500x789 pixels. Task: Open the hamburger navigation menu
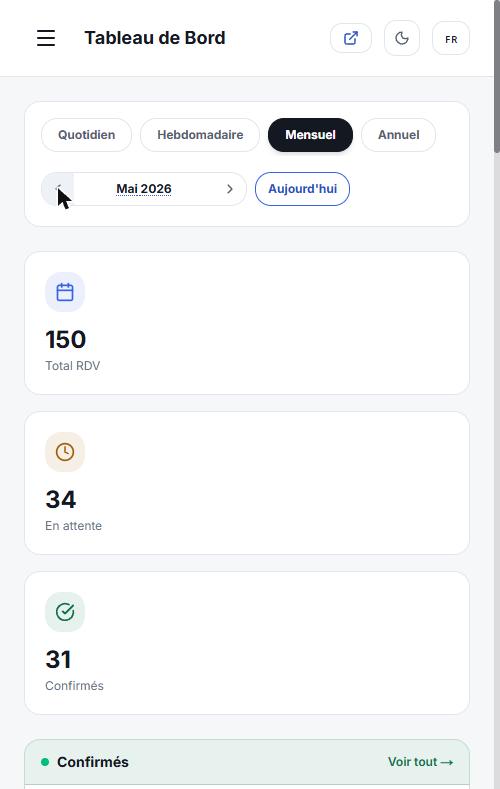46,38
